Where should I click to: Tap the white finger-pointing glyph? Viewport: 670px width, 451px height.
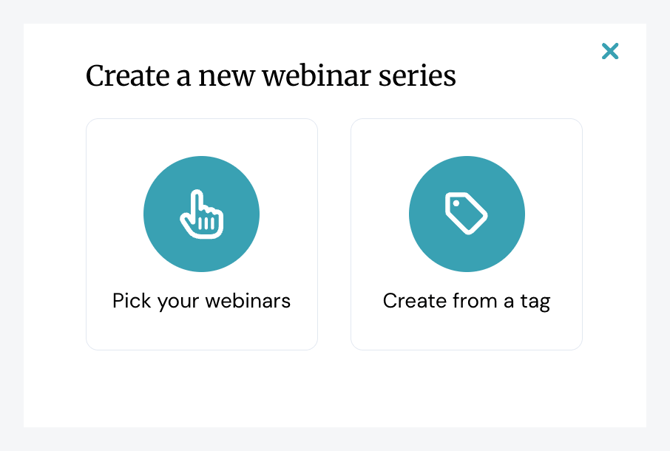click(x=201, y=214)
